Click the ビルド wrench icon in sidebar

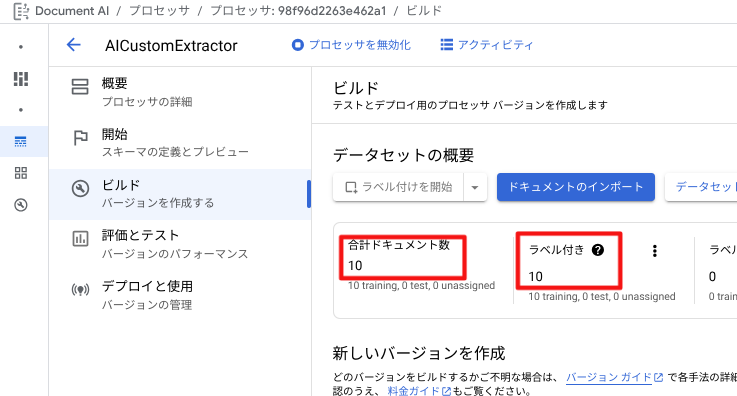[x=80, y=188]
